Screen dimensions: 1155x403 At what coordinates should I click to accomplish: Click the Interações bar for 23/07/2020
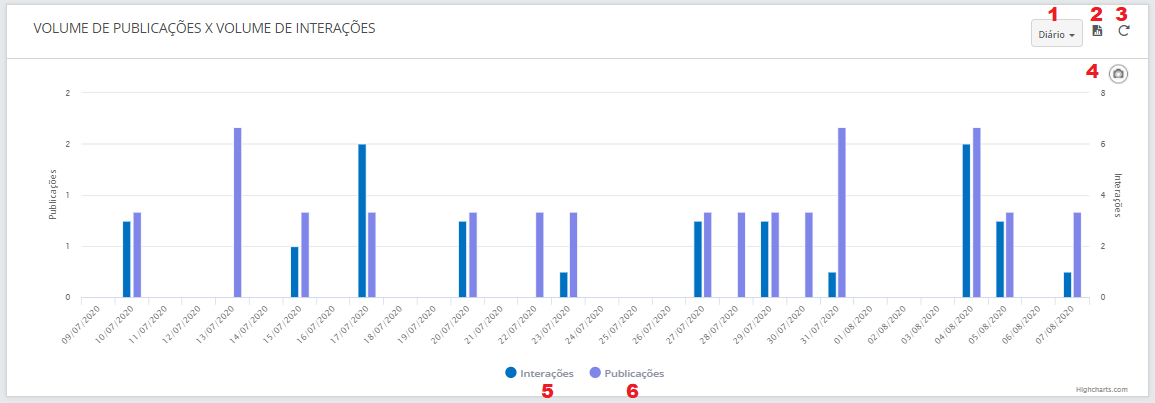pyautogui.click(x=564, y=285)
